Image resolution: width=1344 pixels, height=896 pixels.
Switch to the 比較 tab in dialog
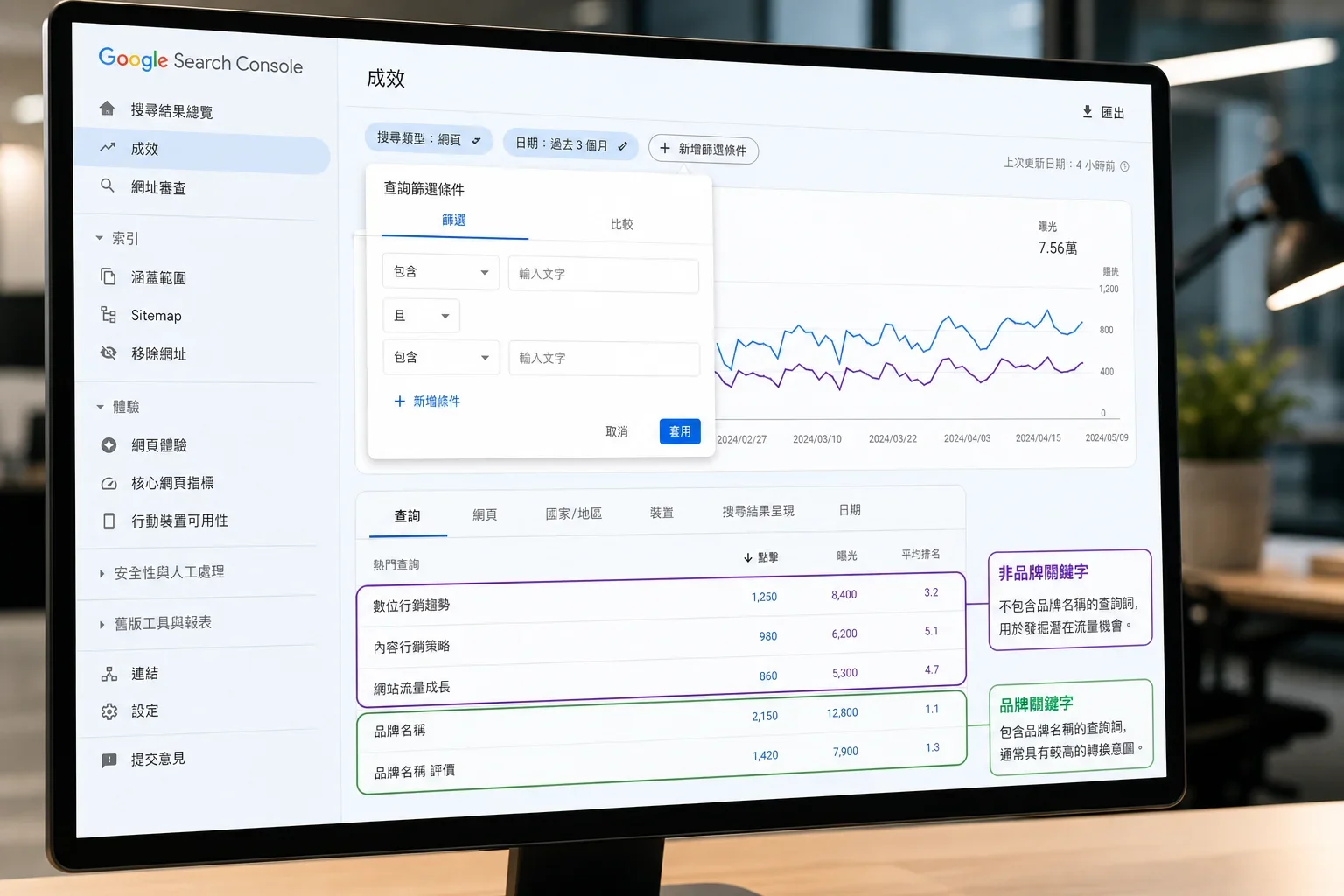point(621,224)
